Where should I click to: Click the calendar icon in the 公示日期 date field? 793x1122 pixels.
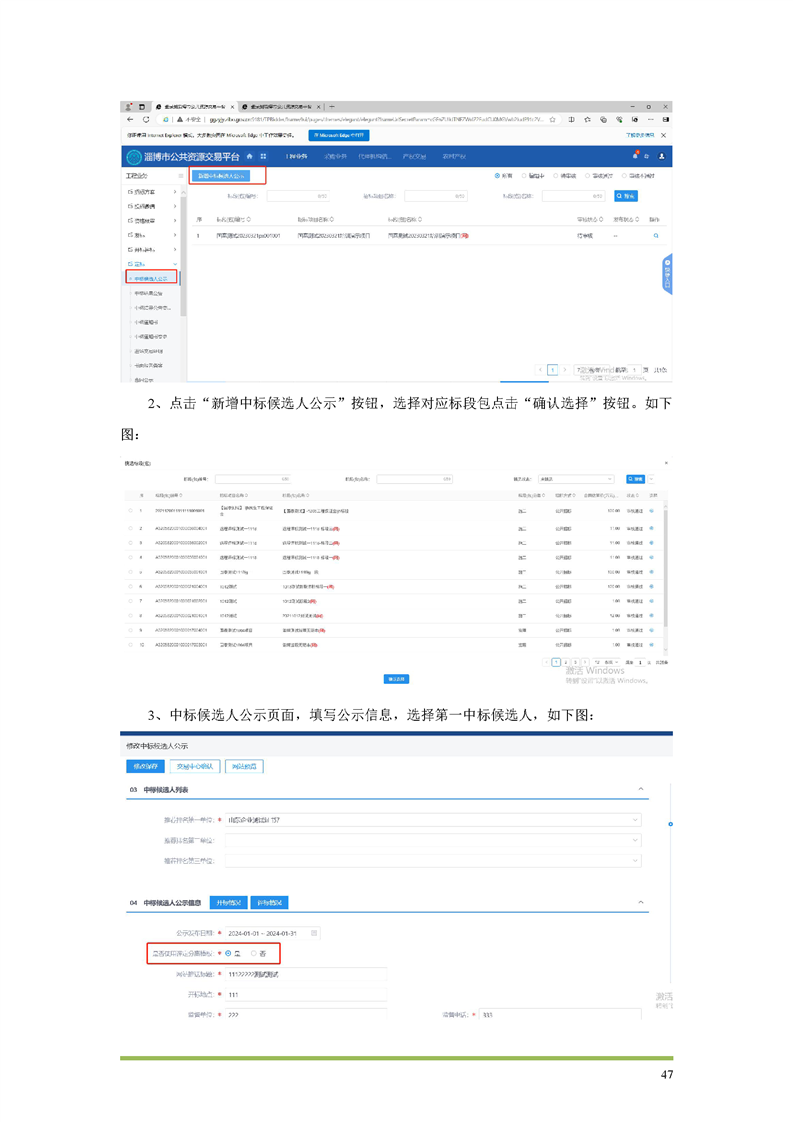coord(314,933)
